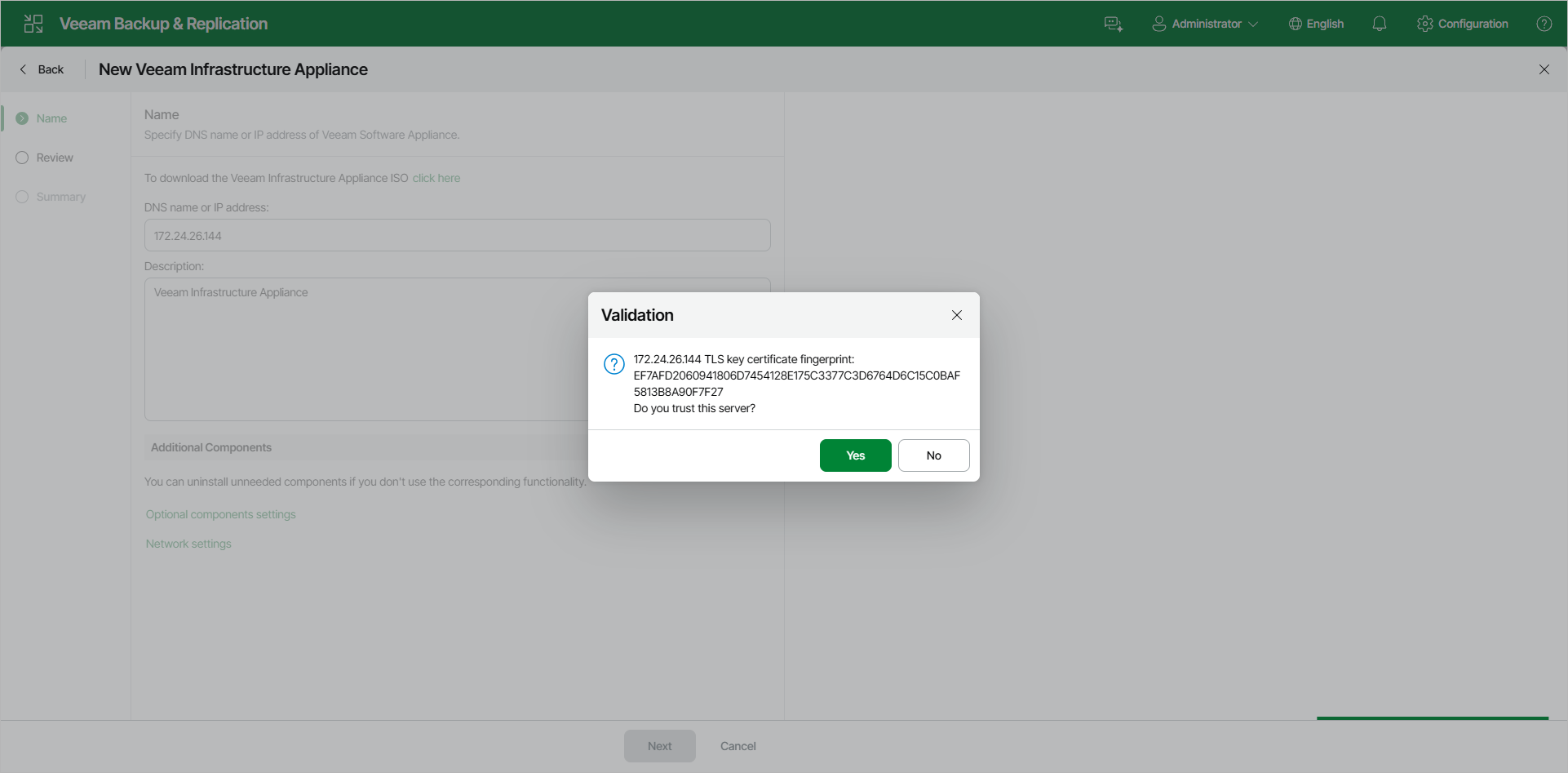Open the Configuration settings

tap(1462, 23)
